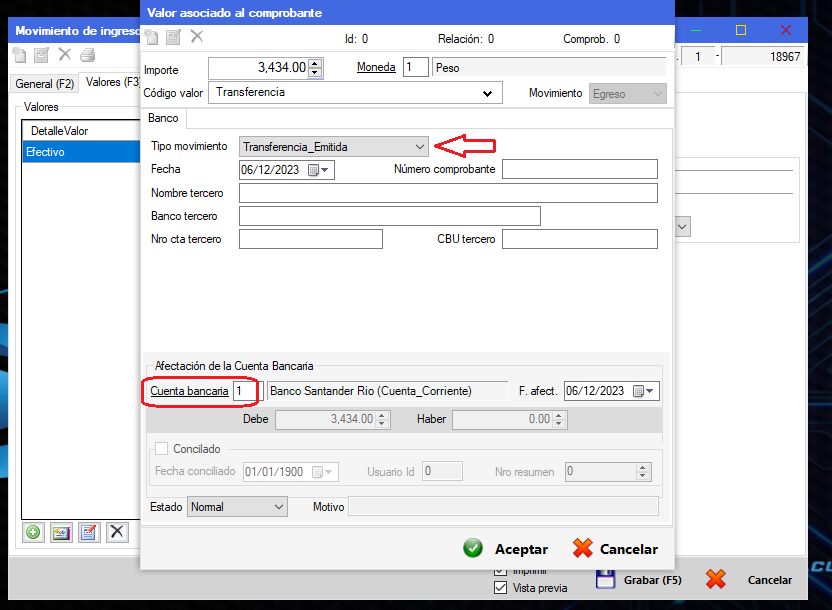This screenshot has height=610, width=832.
Task: Click delete X in Movimiento de ingreso toolbar
Action: pos(65,54)
